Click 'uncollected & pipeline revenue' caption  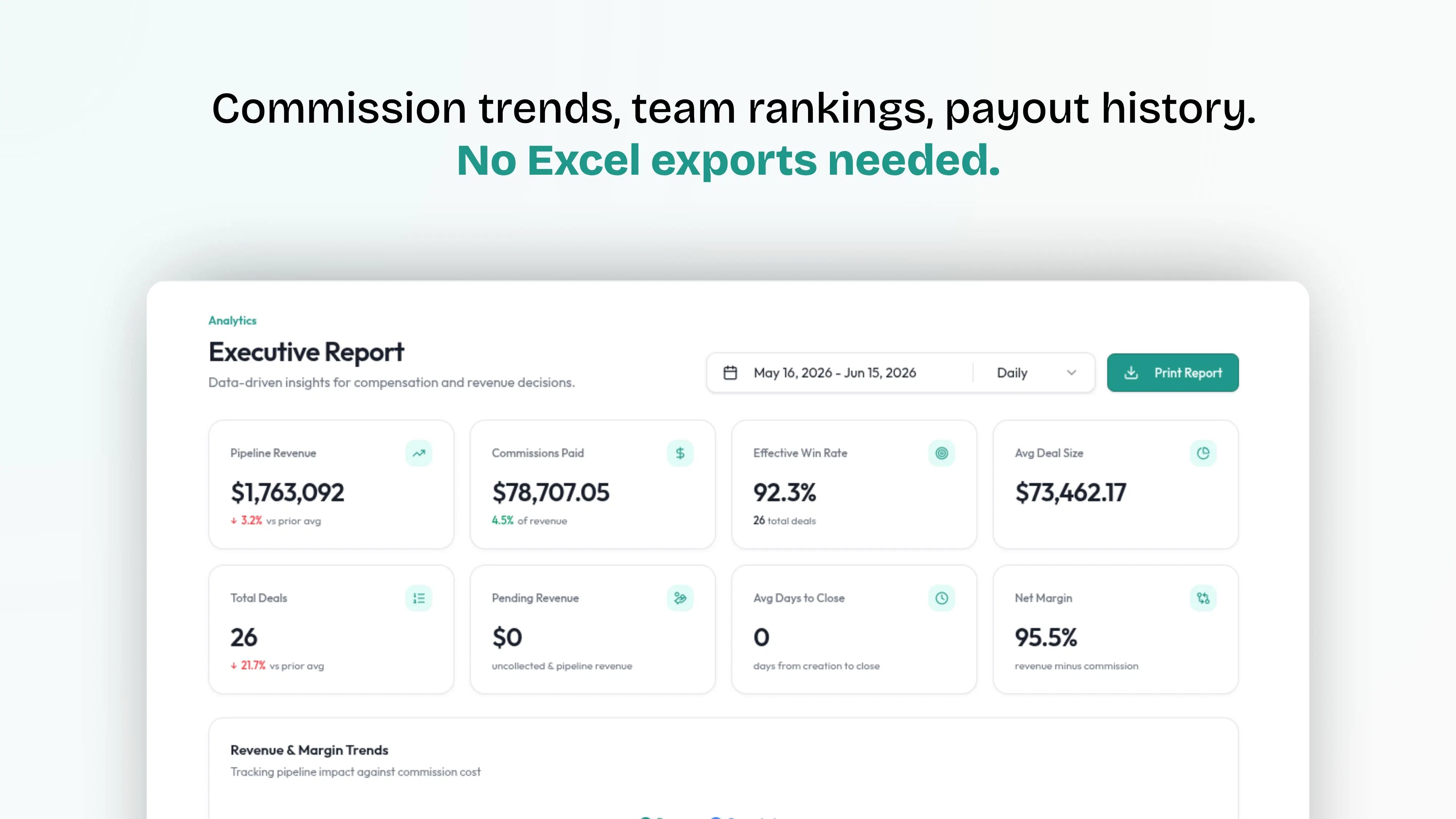(562, 666)
